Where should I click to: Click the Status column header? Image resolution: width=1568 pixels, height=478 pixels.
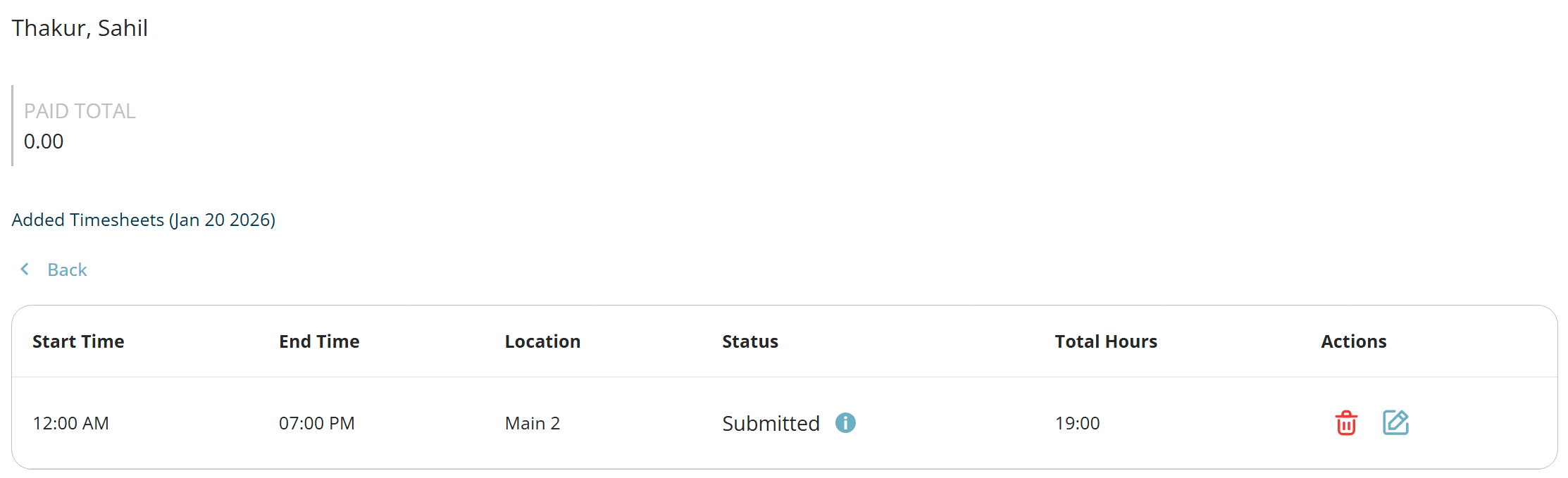tap(749, 341)
